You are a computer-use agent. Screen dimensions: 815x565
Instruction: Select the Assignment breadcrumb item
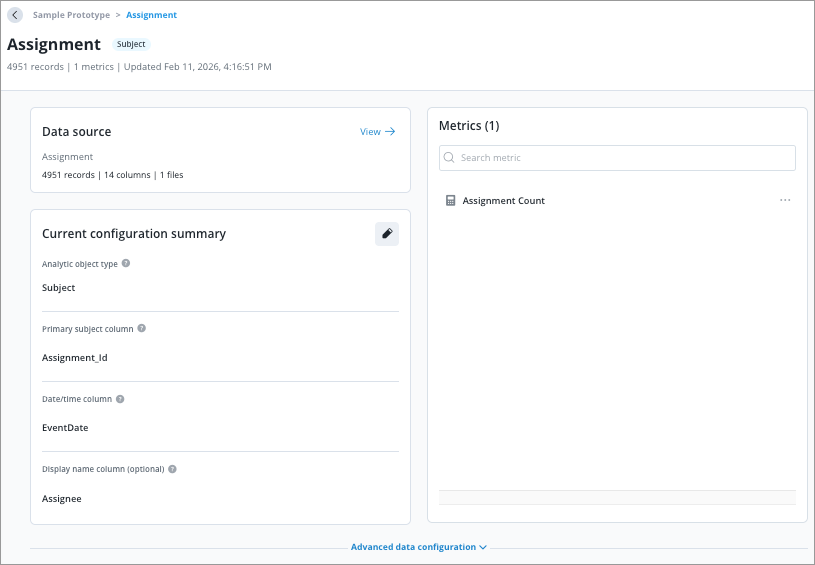pos(151,16)
